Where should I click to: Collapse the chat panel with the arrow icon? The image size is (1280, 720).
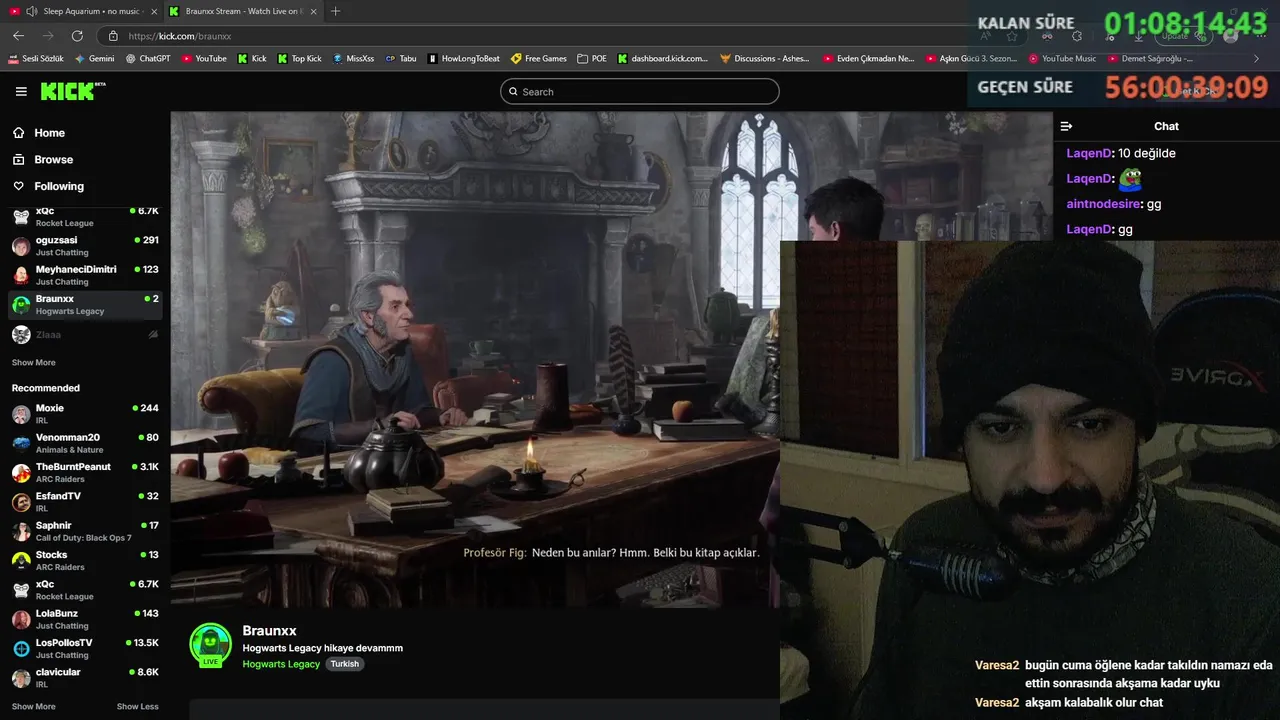pos(1066,126)
